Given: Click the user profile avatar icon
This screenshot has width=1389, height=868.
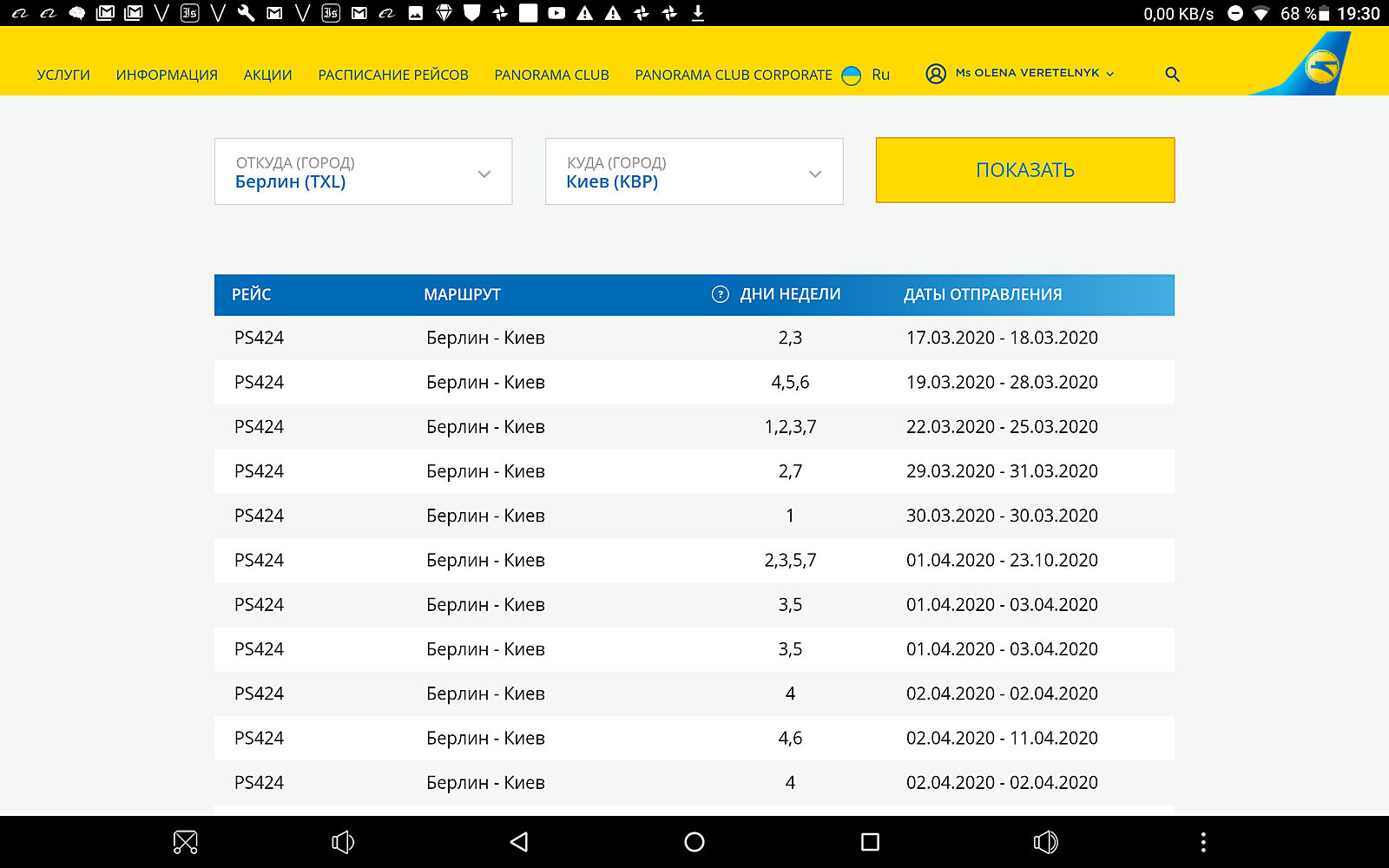Looking at the screenshot, I should coord(935,74).
